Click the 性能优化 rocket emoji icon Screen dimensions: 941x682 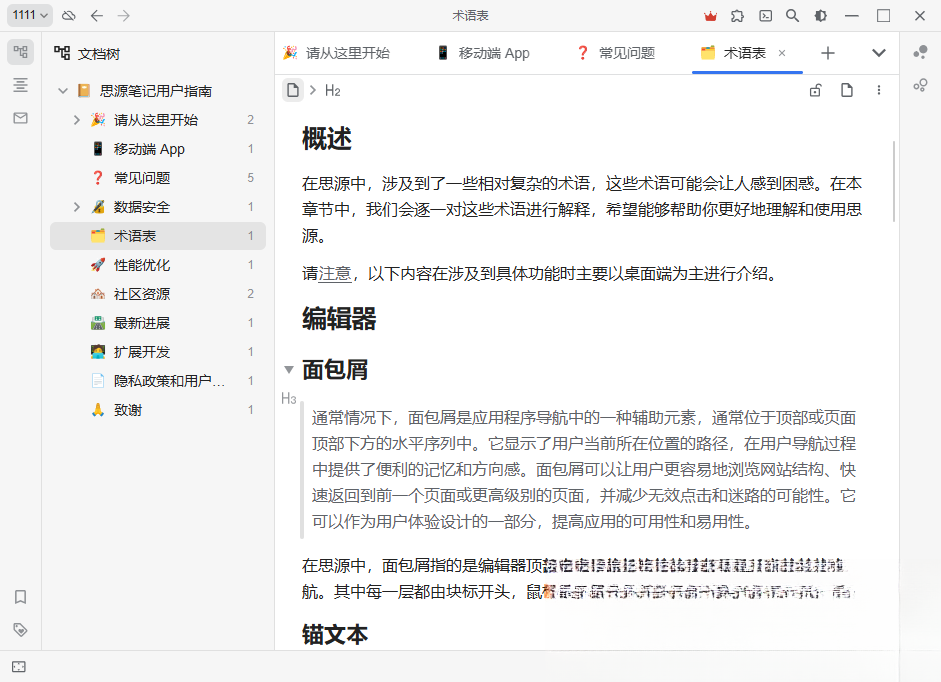click(x=98, y=265)
